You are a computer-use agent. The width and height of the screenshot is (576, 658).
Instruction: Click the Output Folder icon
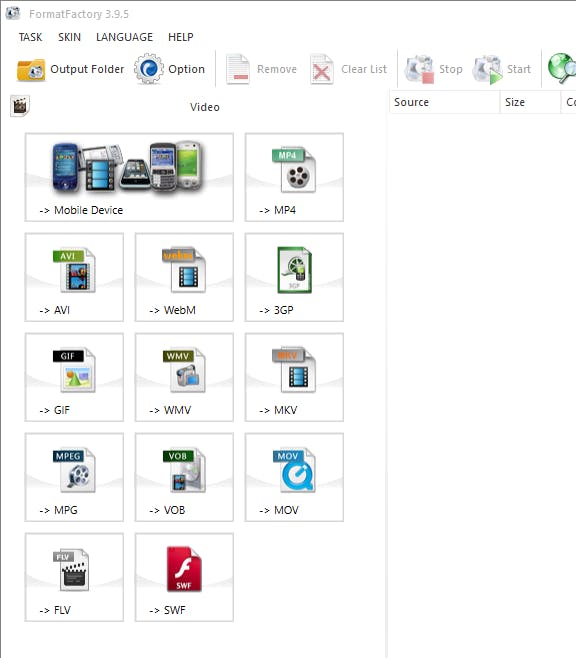(x=31, y=70)
